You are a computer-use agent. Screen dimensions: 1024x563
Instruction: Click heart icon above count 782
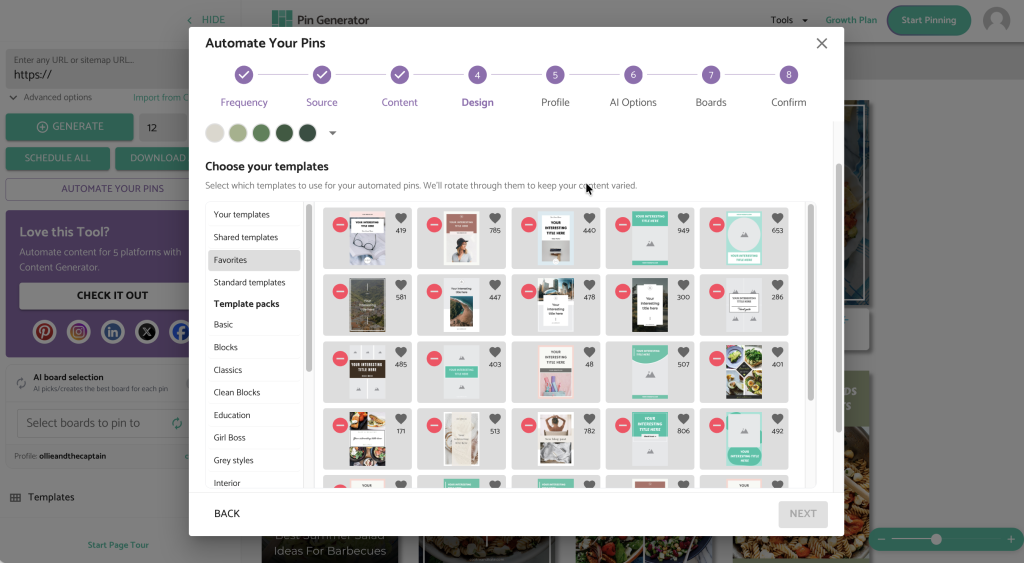click(589, 419)
